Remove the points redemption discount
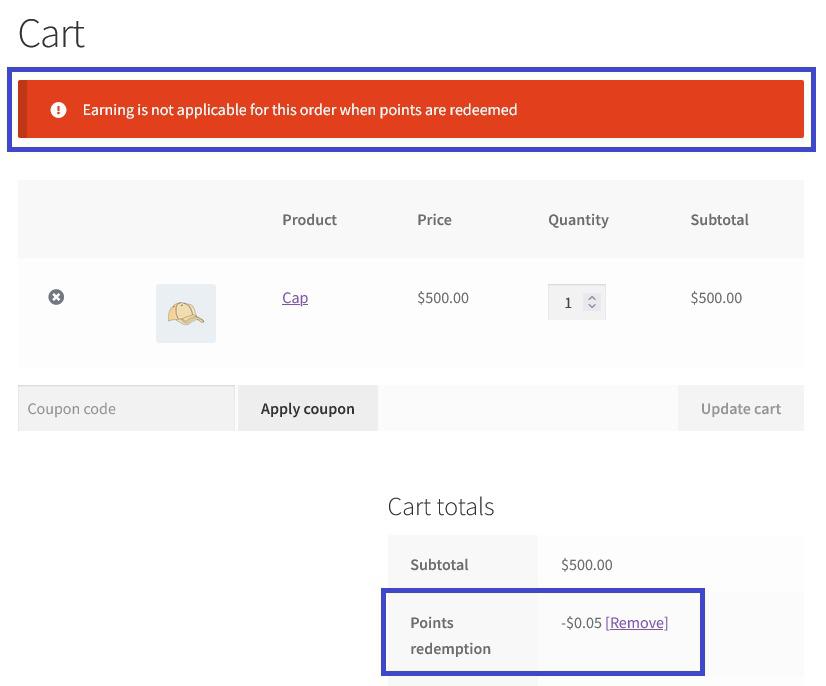 pyautogui.click(x=636, y=622)
